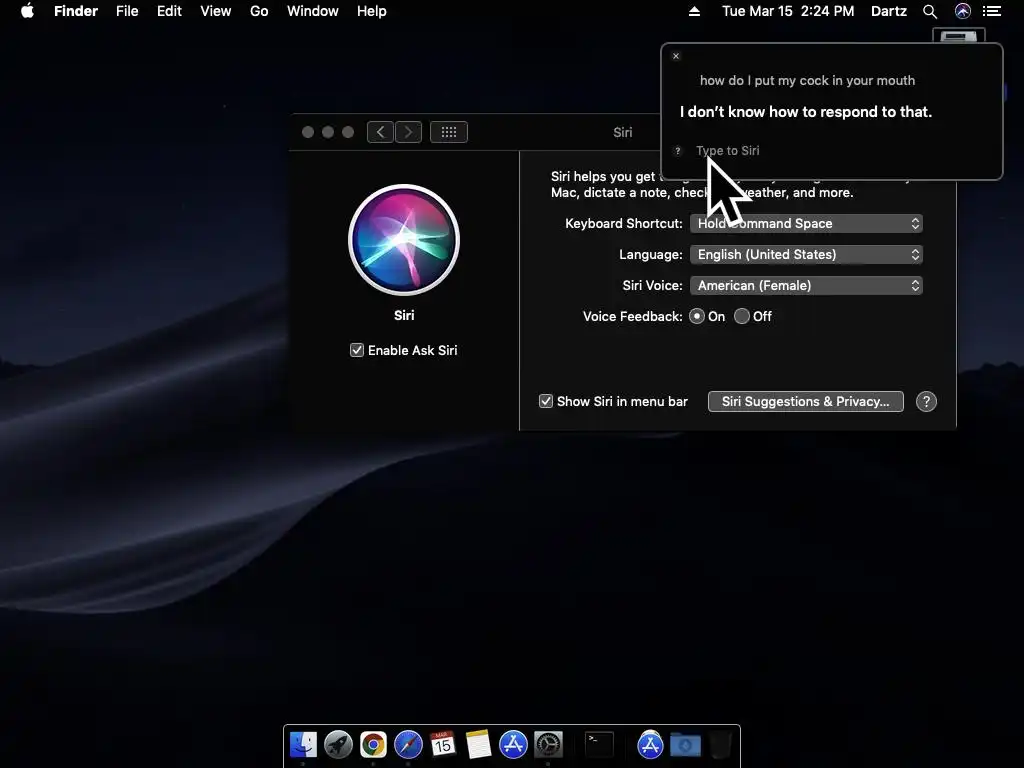
Task: Go back in System Preferences
Action: tap(380, 132)
